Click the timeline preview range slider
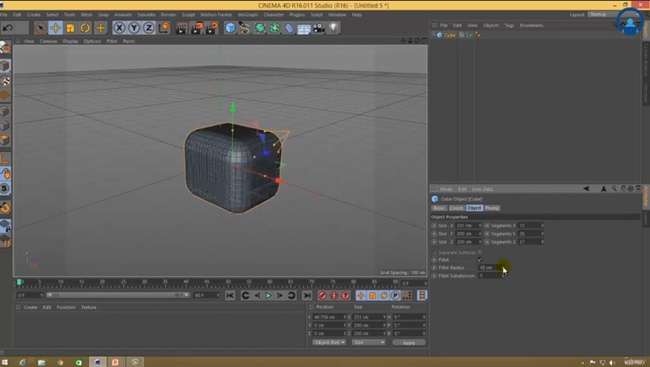Screen dimensions: 650x367 coord(118,295)
